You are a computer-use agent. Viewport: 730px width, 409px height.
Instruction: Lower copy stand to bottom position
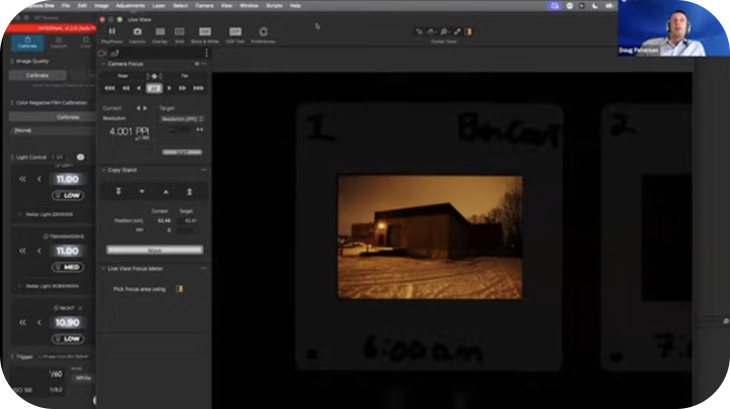118,191
